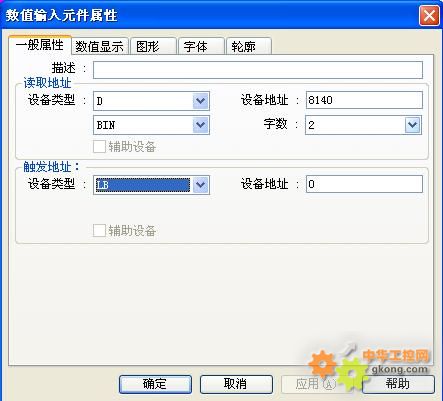Switch to the 数值显示 tab
The height and width of the screenshot is (401, 443).
[99, 46]
